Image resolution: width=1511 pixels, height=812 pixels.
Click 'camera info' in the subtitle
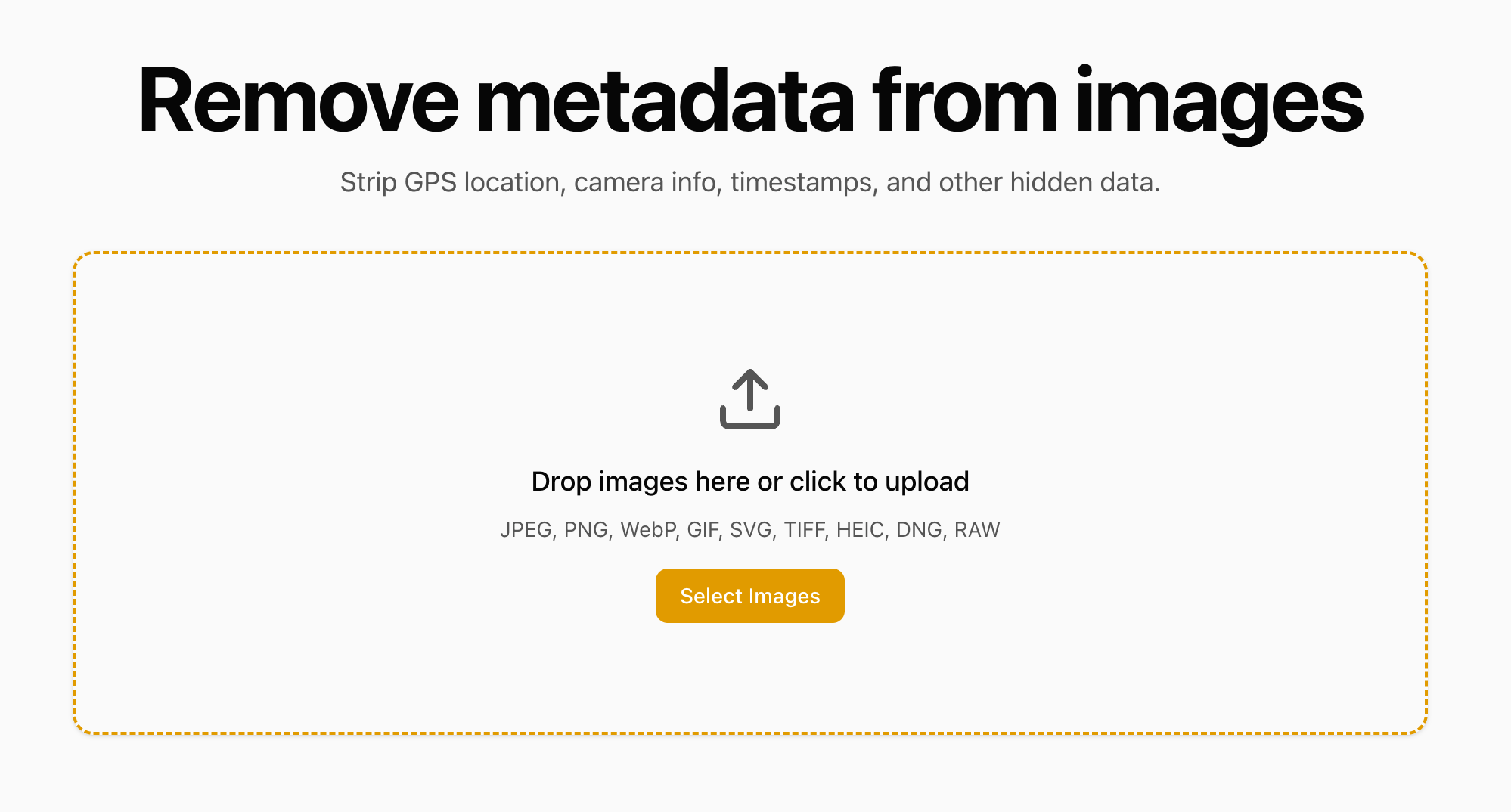pyautogui.click(x=644, y=182)
